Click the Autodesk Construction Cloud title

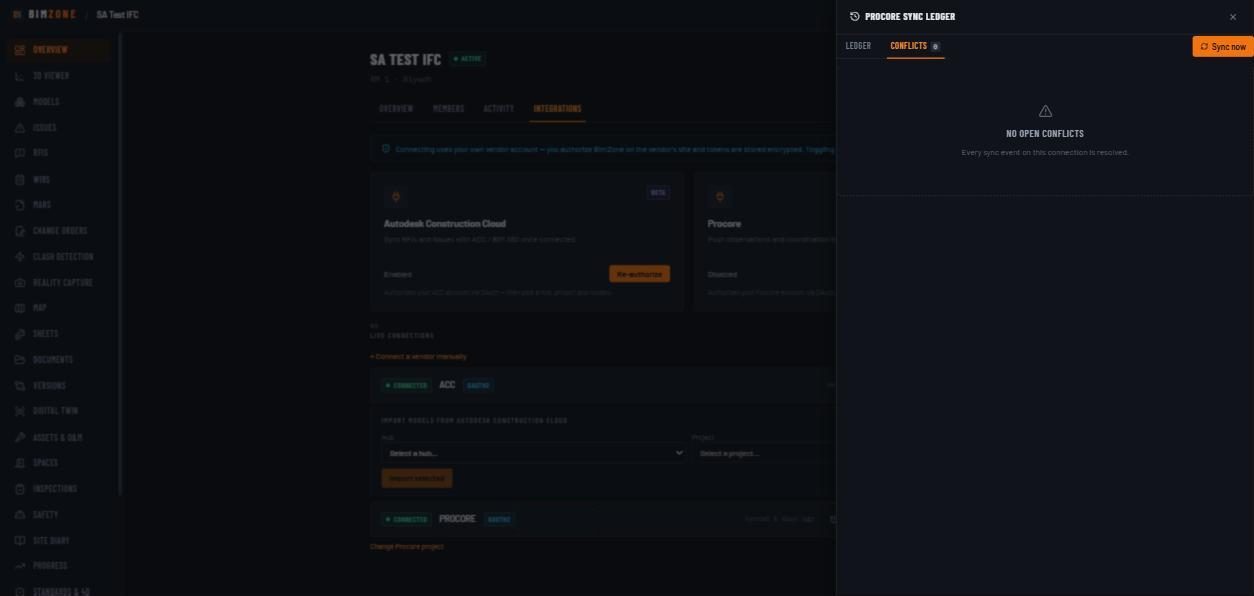tap(444, 224)
